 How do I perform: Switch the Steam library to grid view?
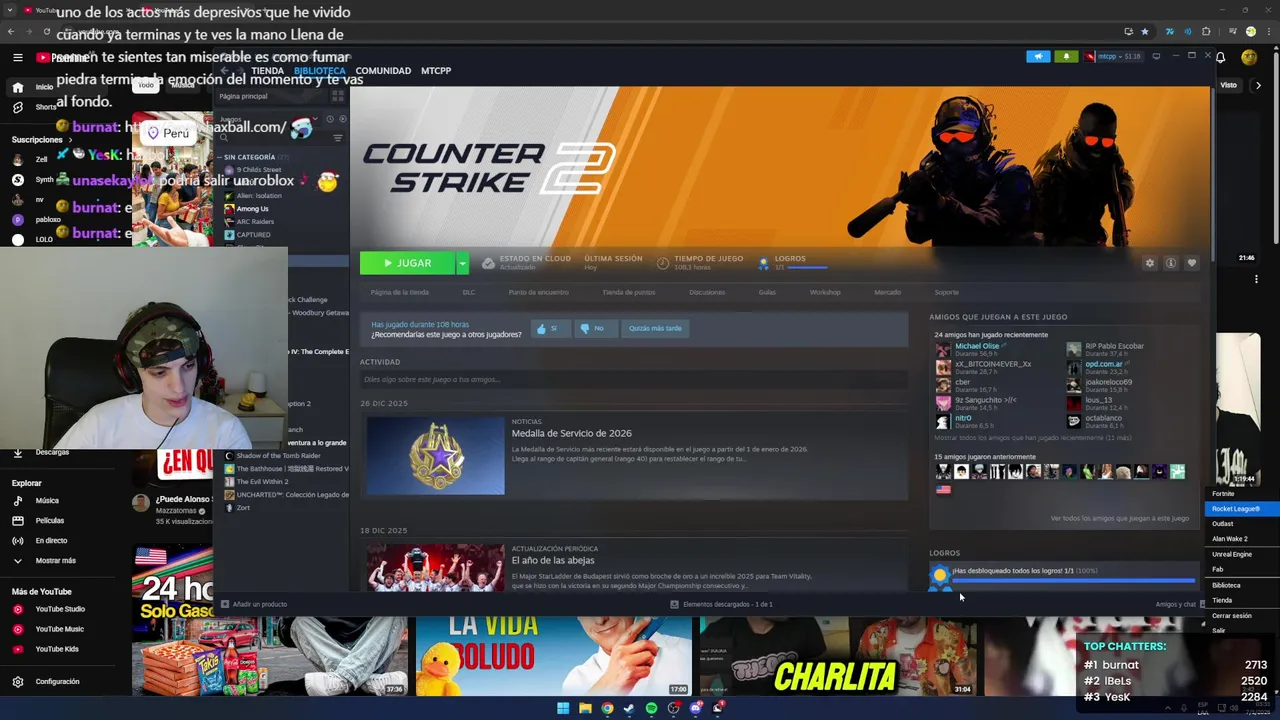337,96
